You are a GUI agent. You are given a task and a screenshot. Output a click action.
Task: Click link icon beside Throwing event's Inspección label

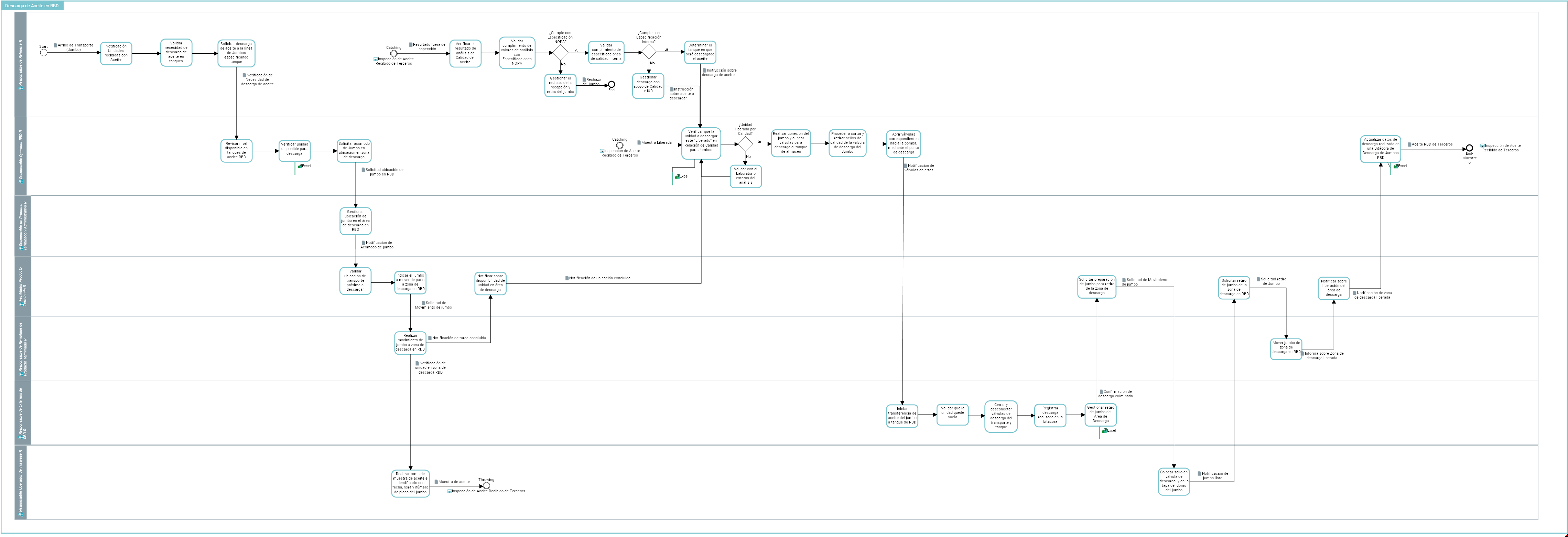(449, 491)
